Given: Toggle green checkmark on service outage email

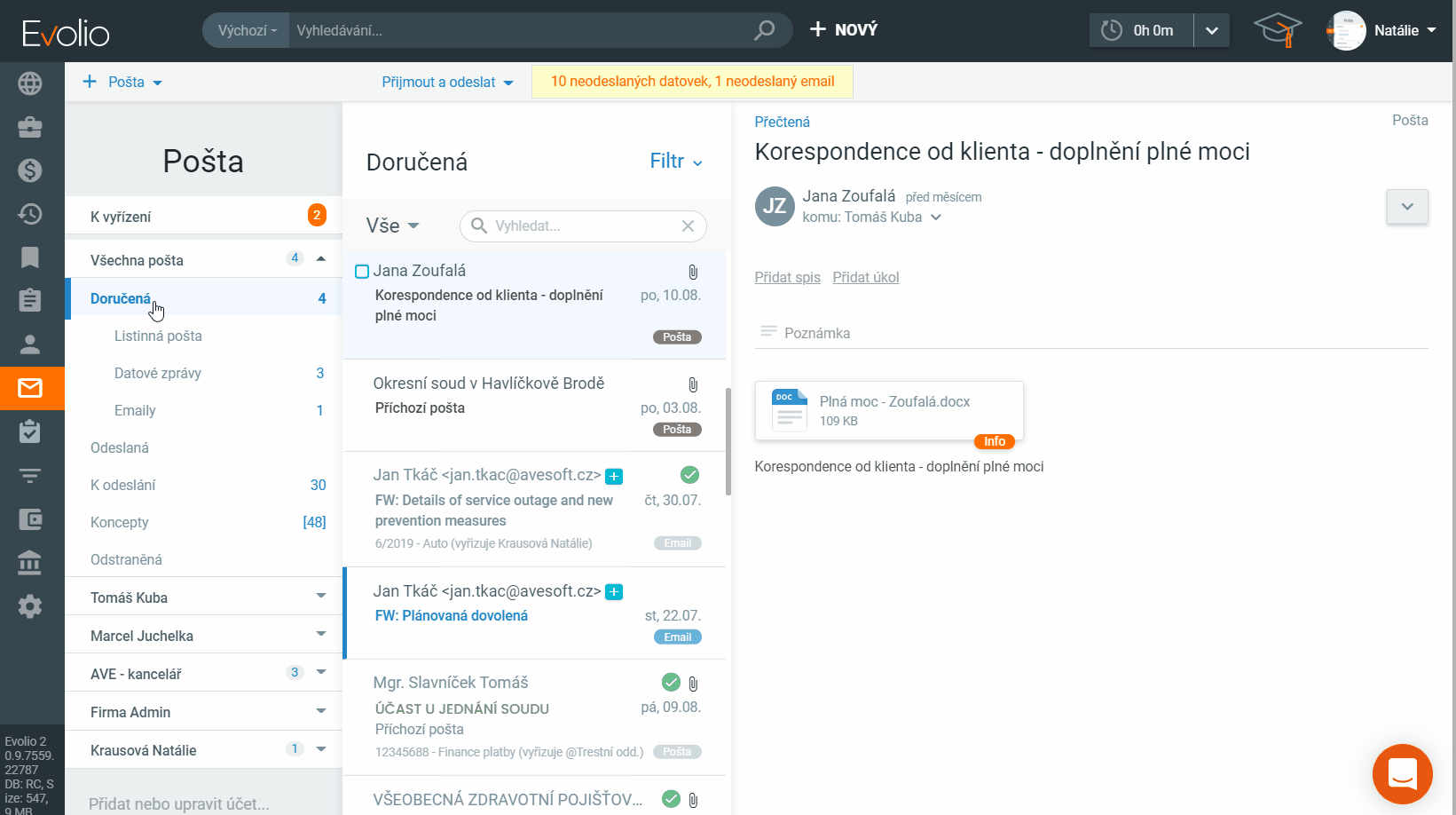Looking at the screenshot, I should tap(689, 475).
